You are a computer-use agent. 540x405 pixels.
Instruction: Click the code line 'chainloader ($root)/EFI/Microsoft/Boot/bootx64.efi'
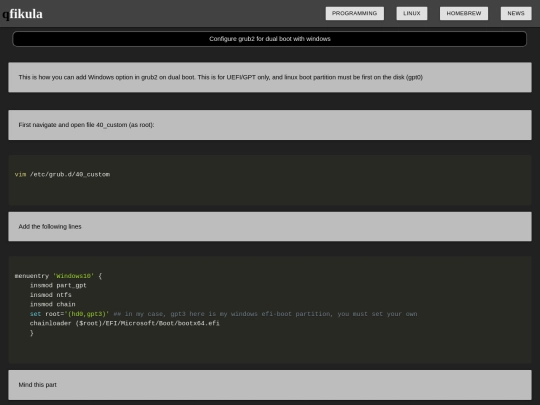coord(124,323)
